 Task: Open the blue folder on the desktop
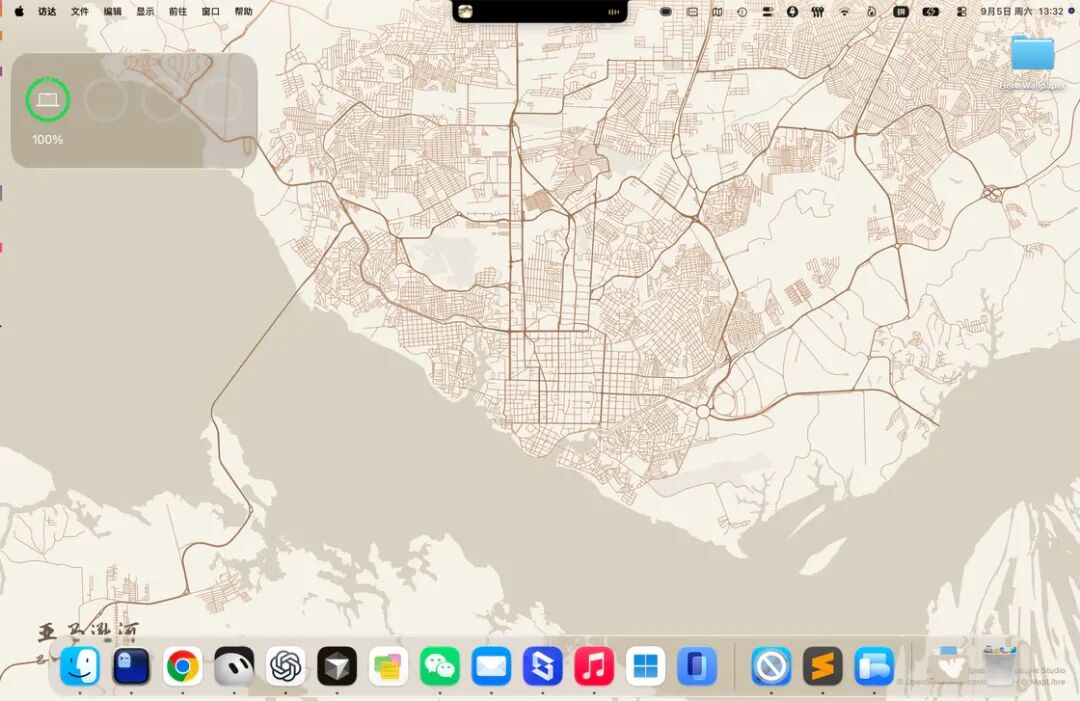pos(1032,53)
